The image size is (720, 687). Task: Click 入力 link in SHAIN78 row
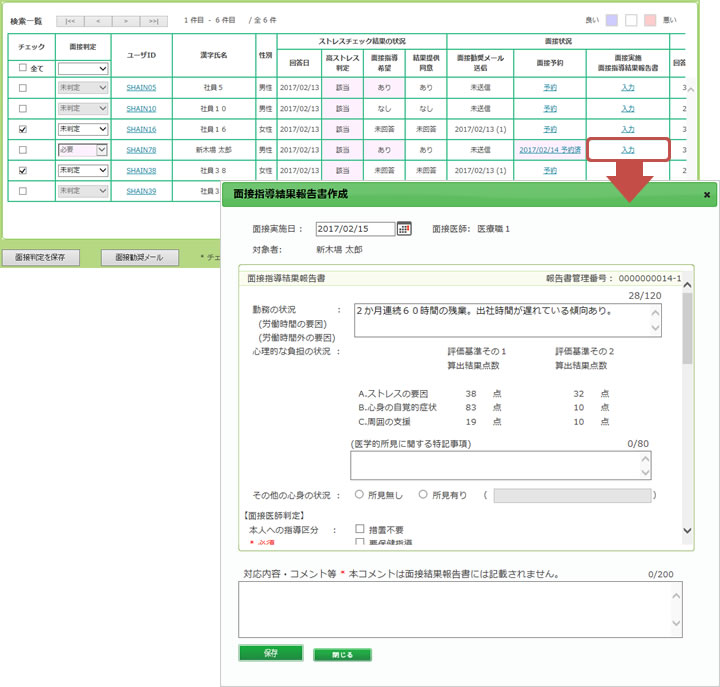628,150
